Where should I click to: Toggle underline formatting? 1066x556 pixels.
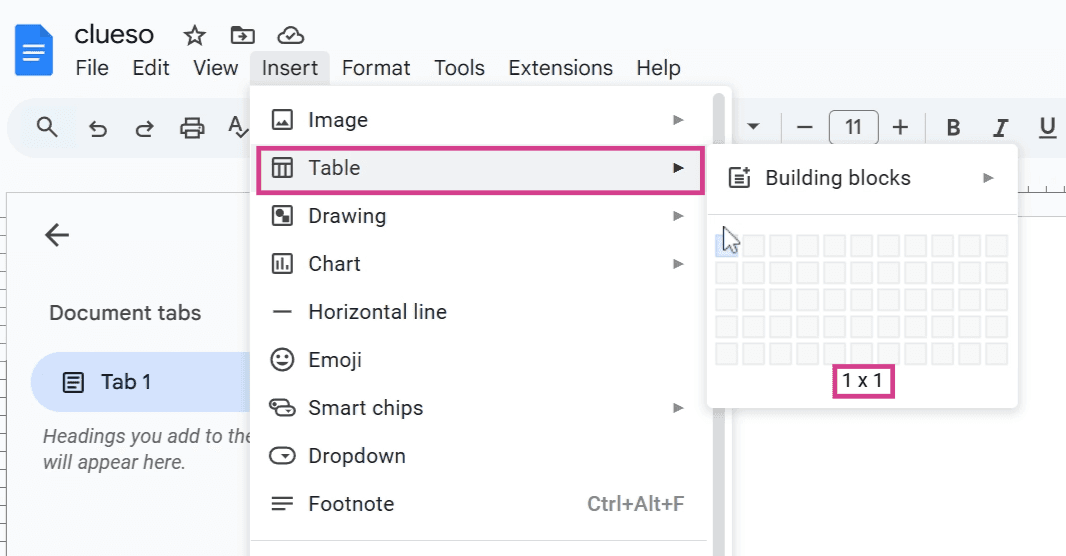[x=1048, y=127]
